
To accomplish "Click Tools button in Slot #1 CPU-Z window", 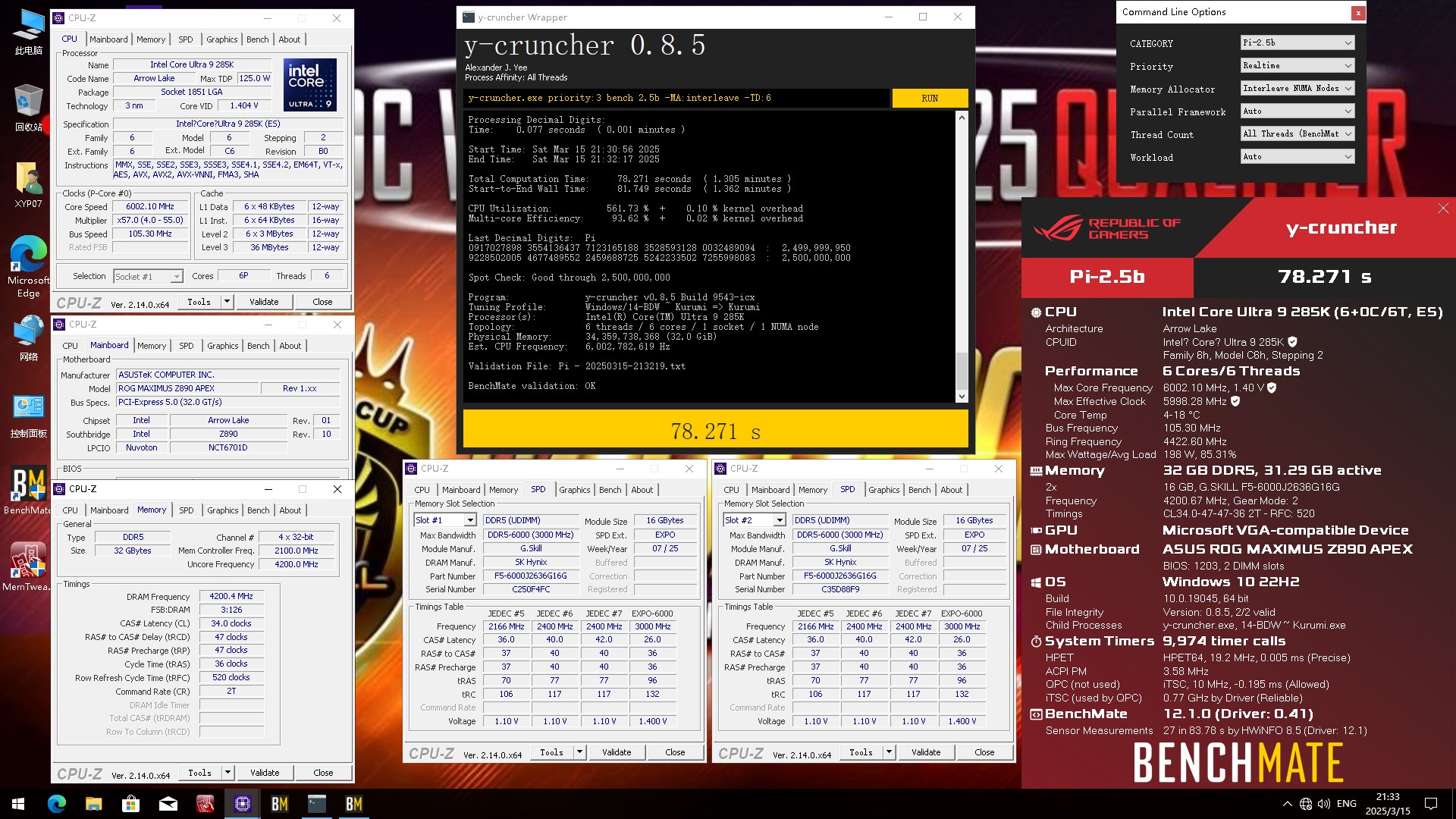I will (x=552, y=752).
